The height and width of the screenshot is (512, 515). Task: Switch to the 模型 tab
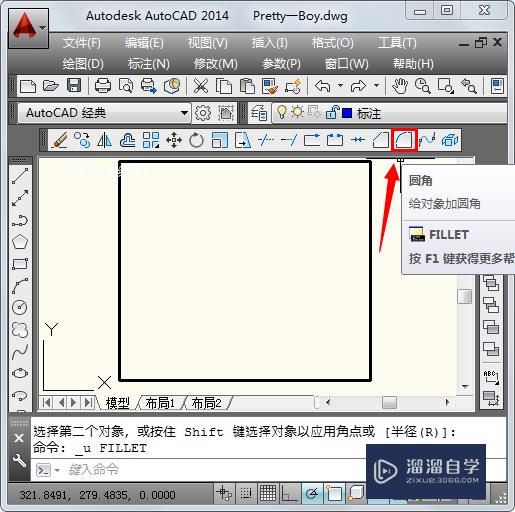click(x=118, y=403)
